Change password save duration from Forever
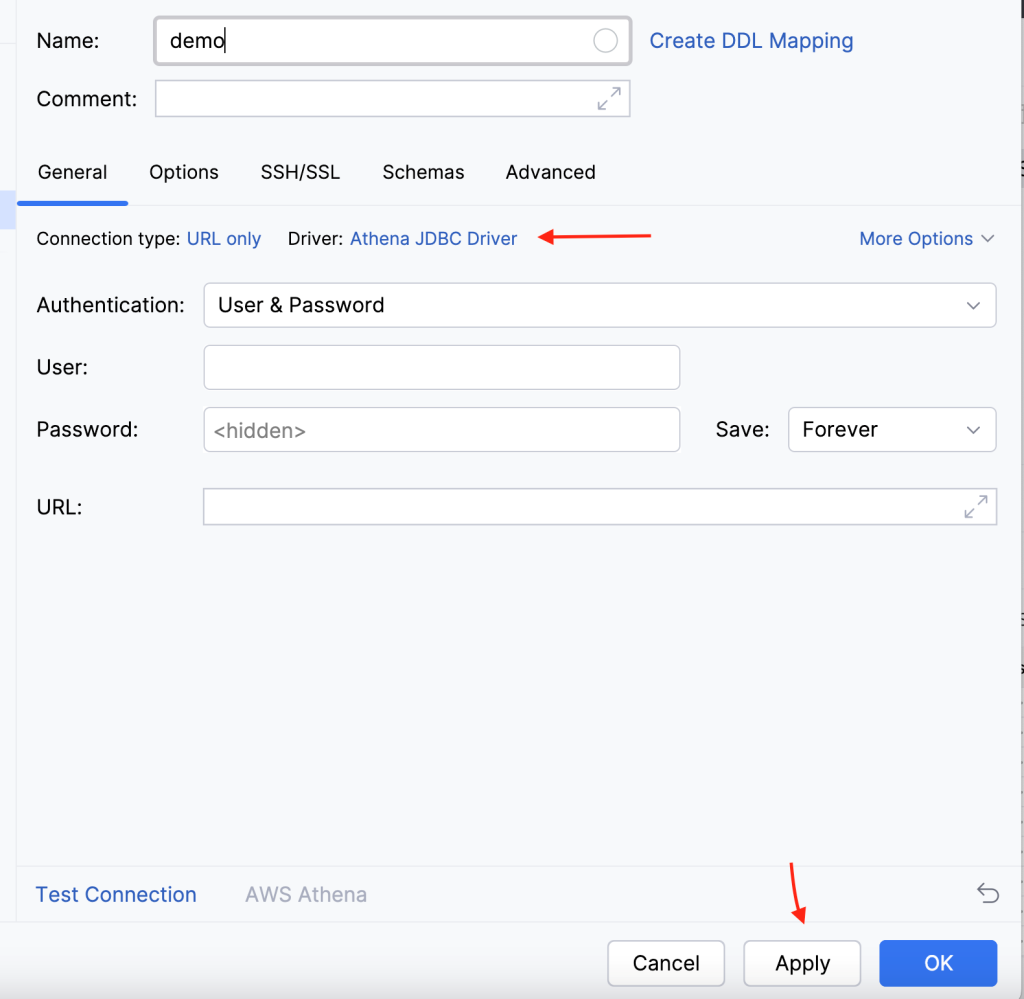This screenshot has width=1024, height=999. [x=891, y=429]
